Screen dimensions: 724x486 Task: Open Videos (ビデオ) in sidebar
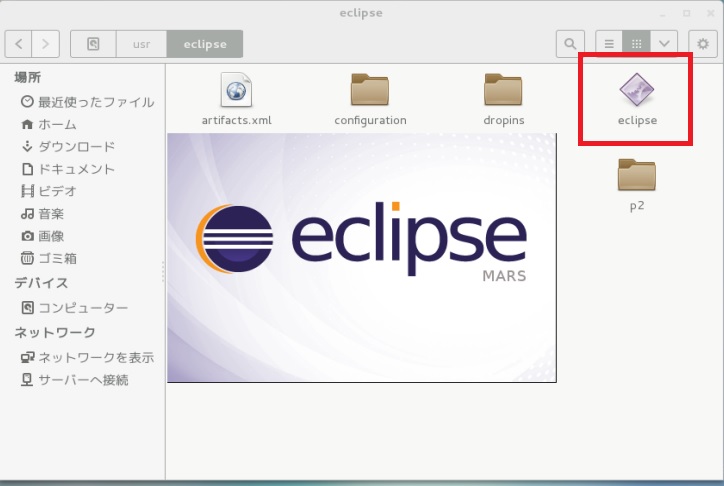click(x=48, y=191)
